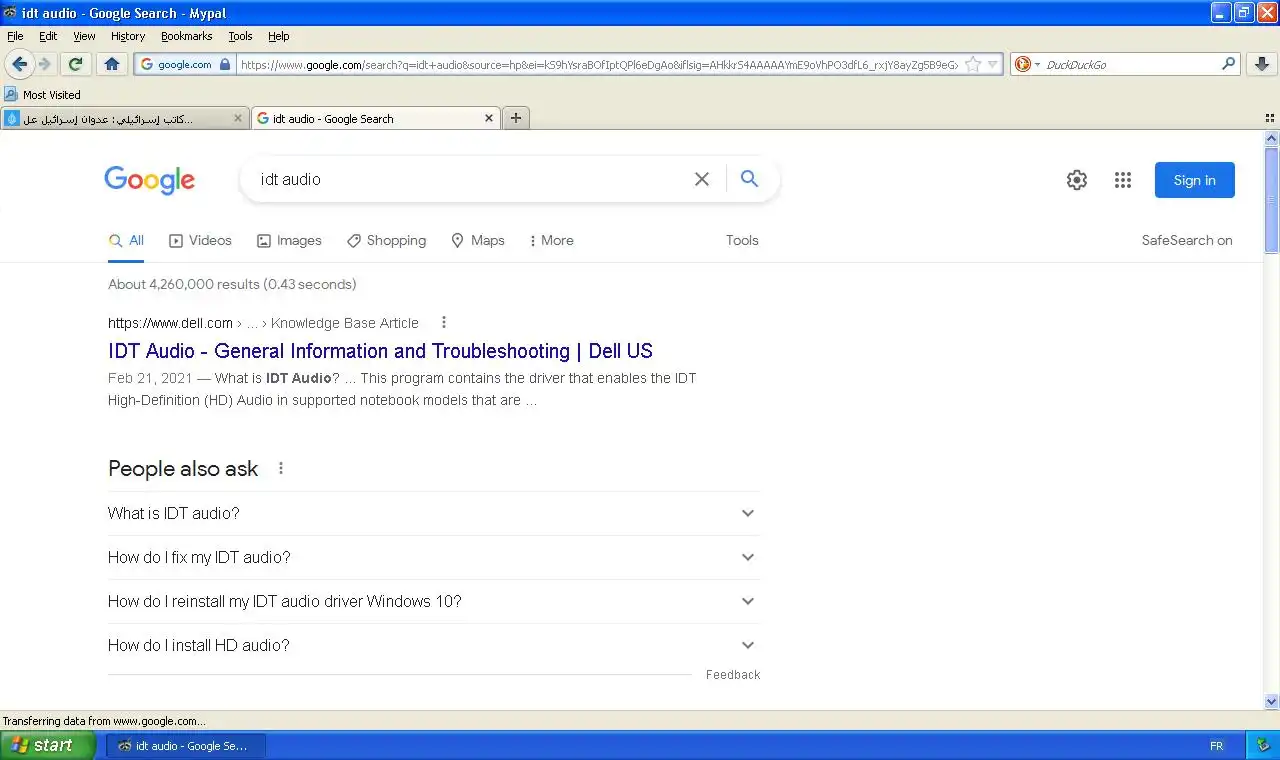Image resolution: width=1280 pixels, height=760 pixels.
Task: Go back with the Back arrow button
Action: [x=19, y=64]
